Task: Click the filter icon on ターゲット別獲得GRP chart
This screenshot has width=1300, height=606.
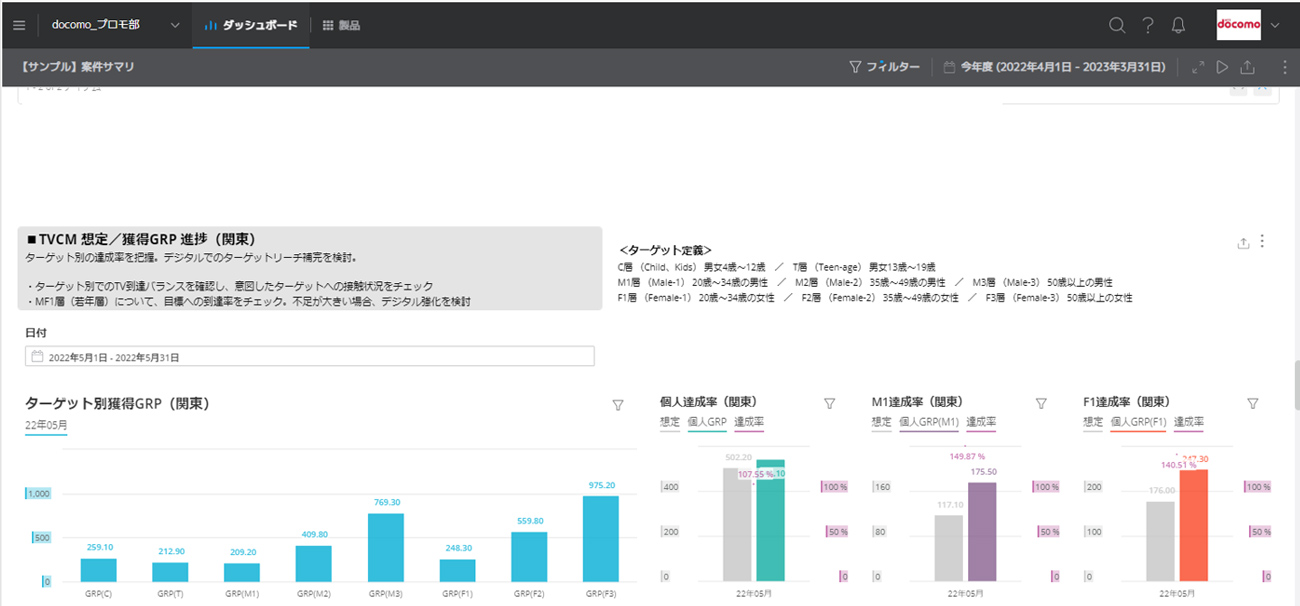Action: pyautogui.click(x=618, y=404)
